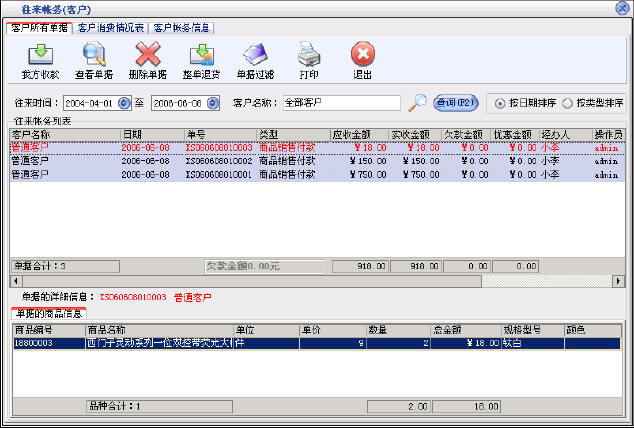Click the 查询(F2) query button
The image size is (634, 428).
(x=455, y=102)
